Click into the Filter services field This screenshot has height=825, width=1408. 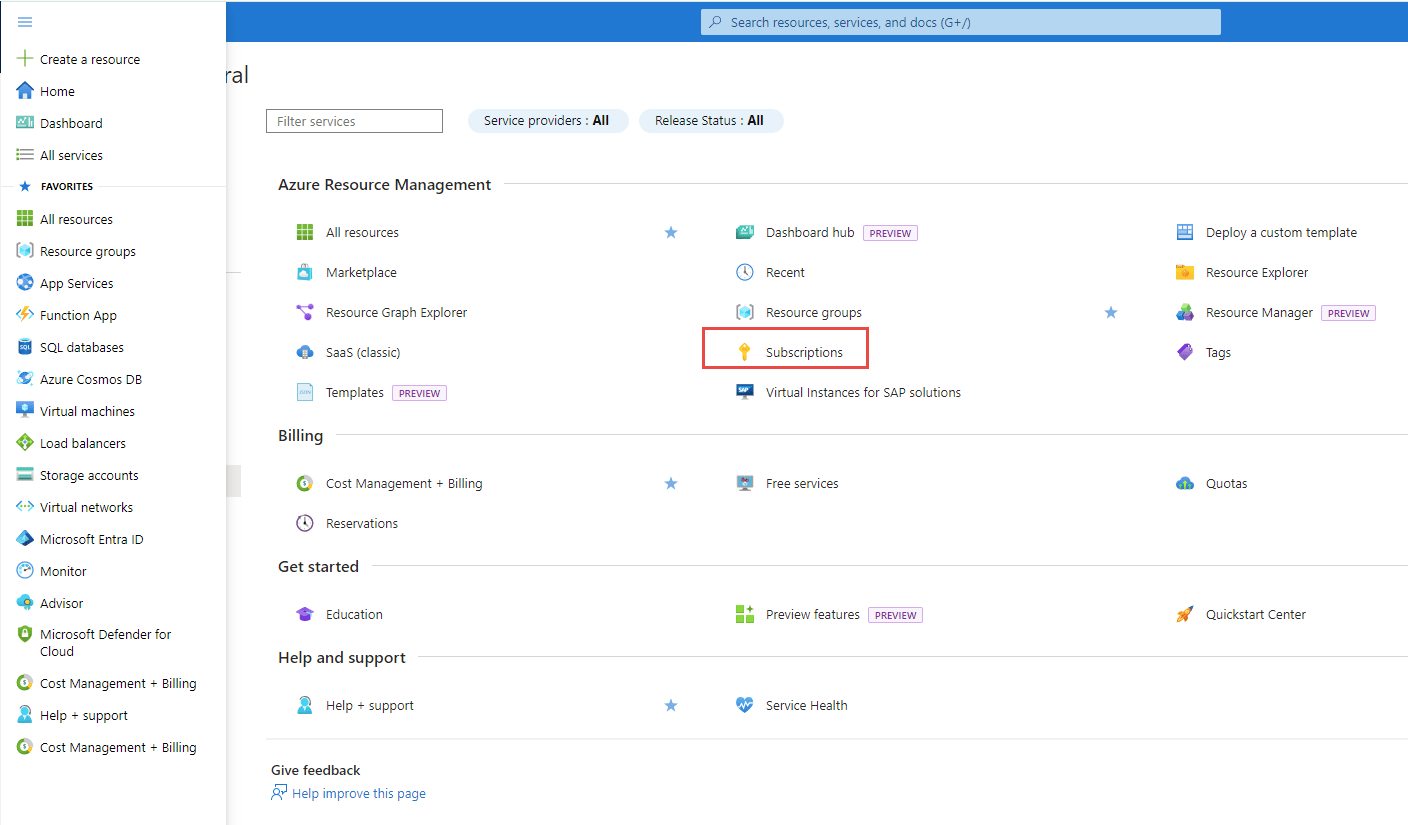pos(354,121)
